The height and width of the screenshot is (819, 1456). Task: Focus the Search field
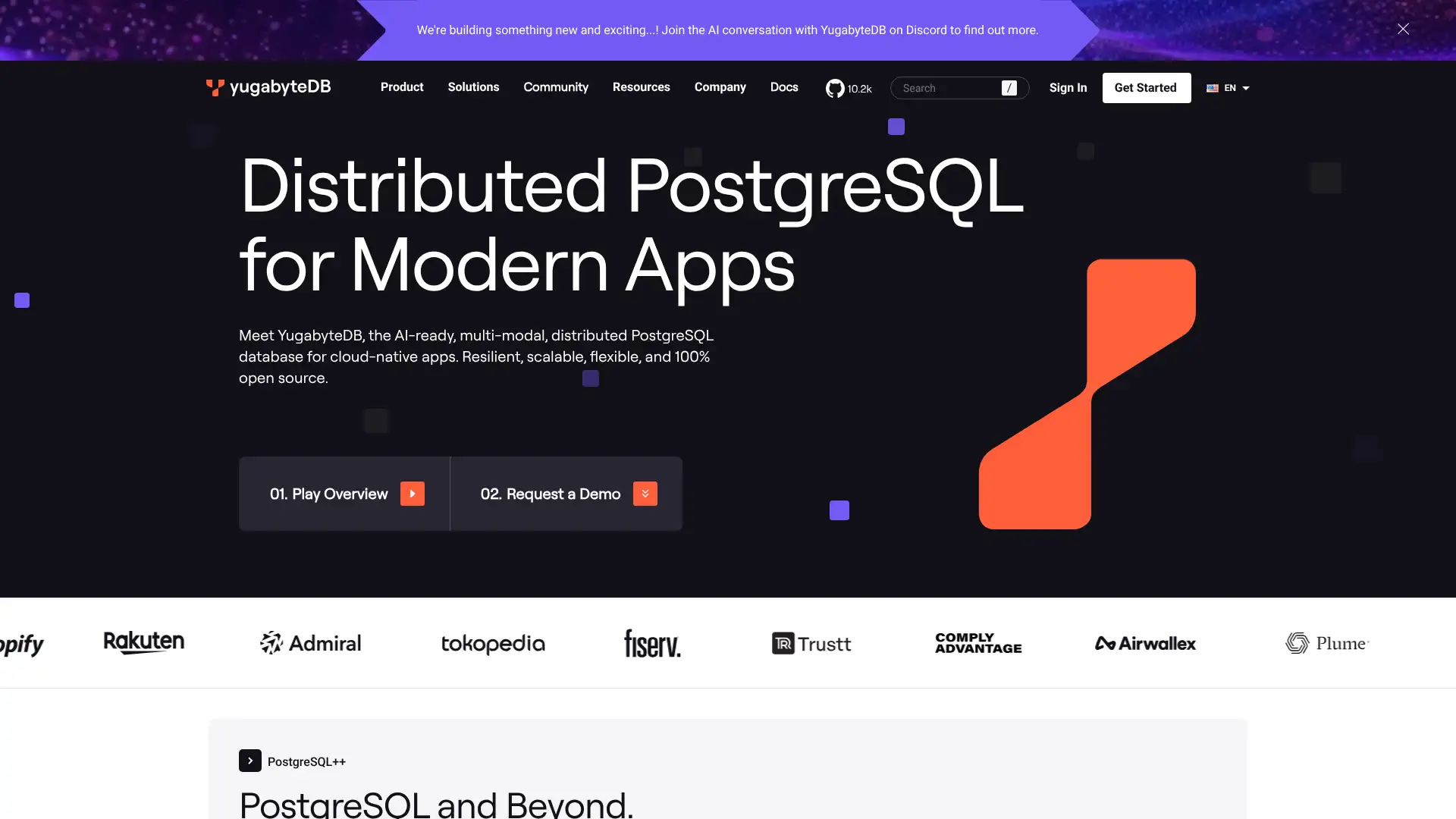tap(959, 88)
